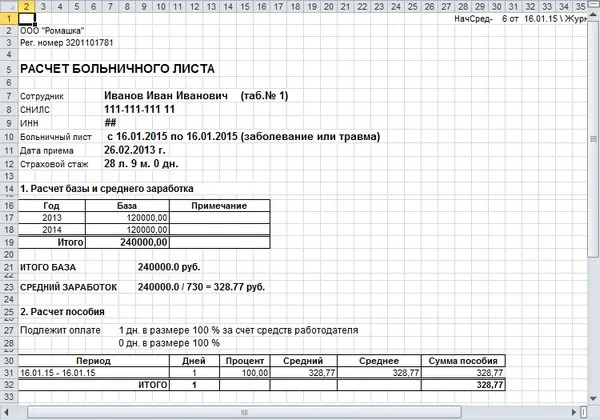
Task: Select column header 2
Action: coord(26,6)
